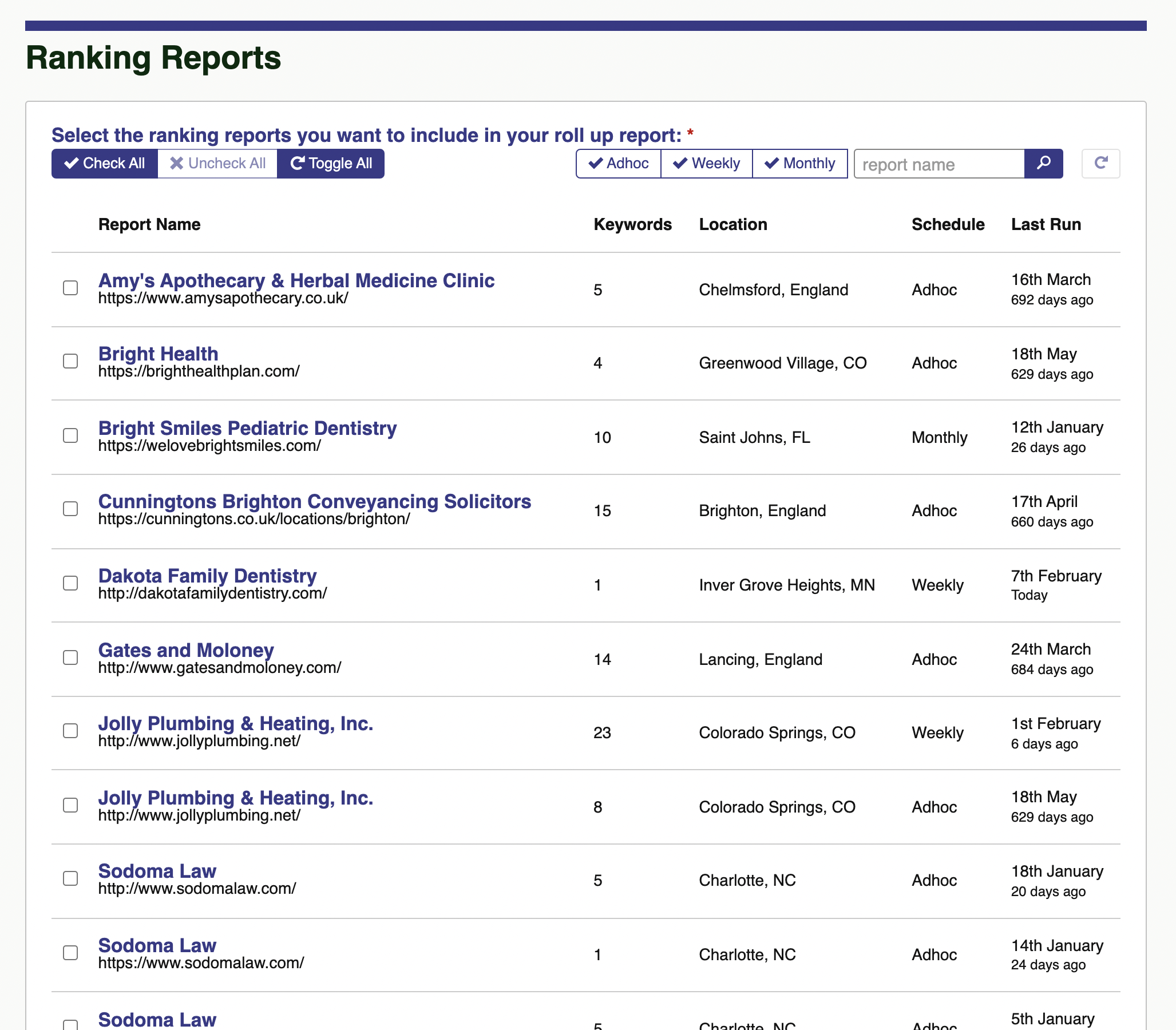
Task: Click the Report Name column header
Action: tap(149, 224)
